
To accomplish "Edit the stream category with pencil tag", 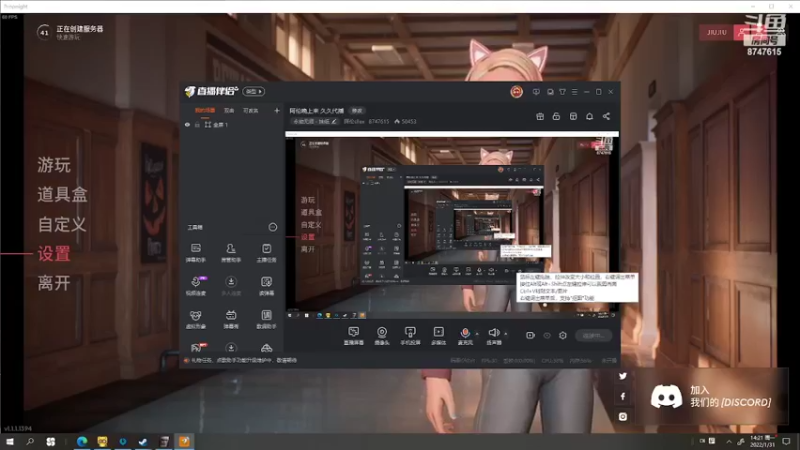I will tap(315, 121).
